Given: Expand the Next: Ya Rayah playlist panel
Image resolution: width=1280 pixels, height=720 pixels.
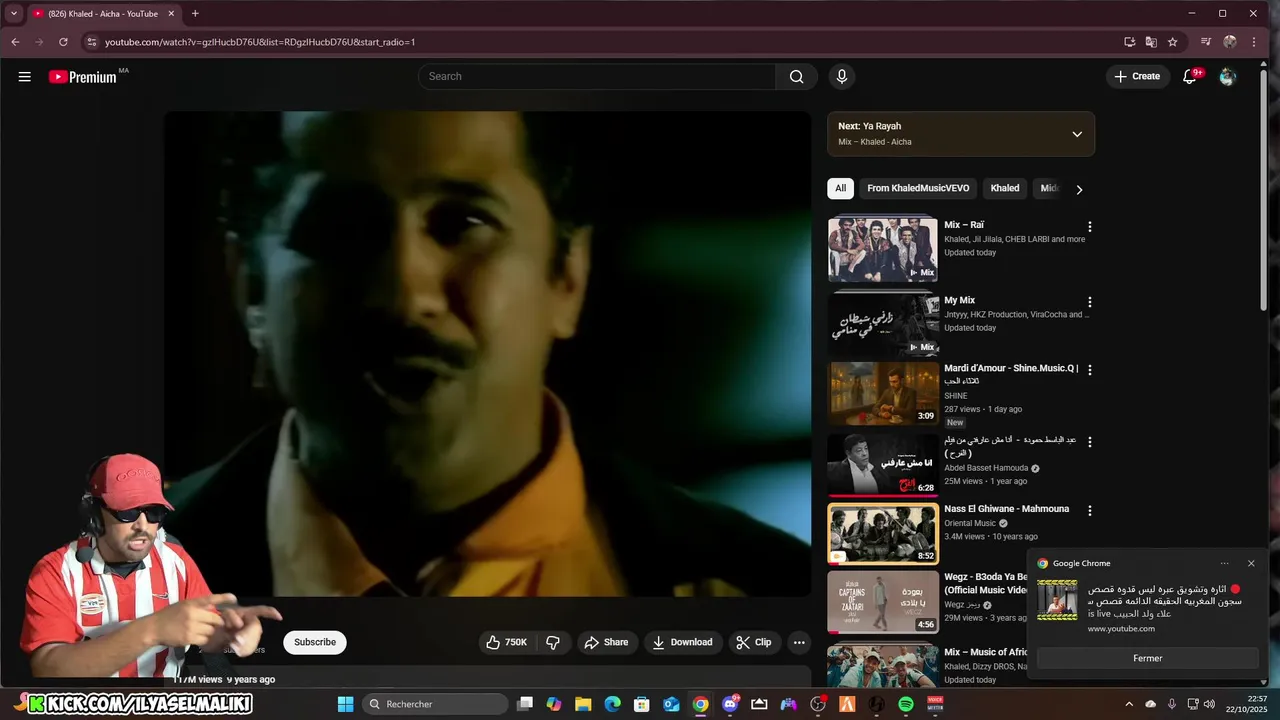Looking at the screenshot, I should tap(1077, 134).
